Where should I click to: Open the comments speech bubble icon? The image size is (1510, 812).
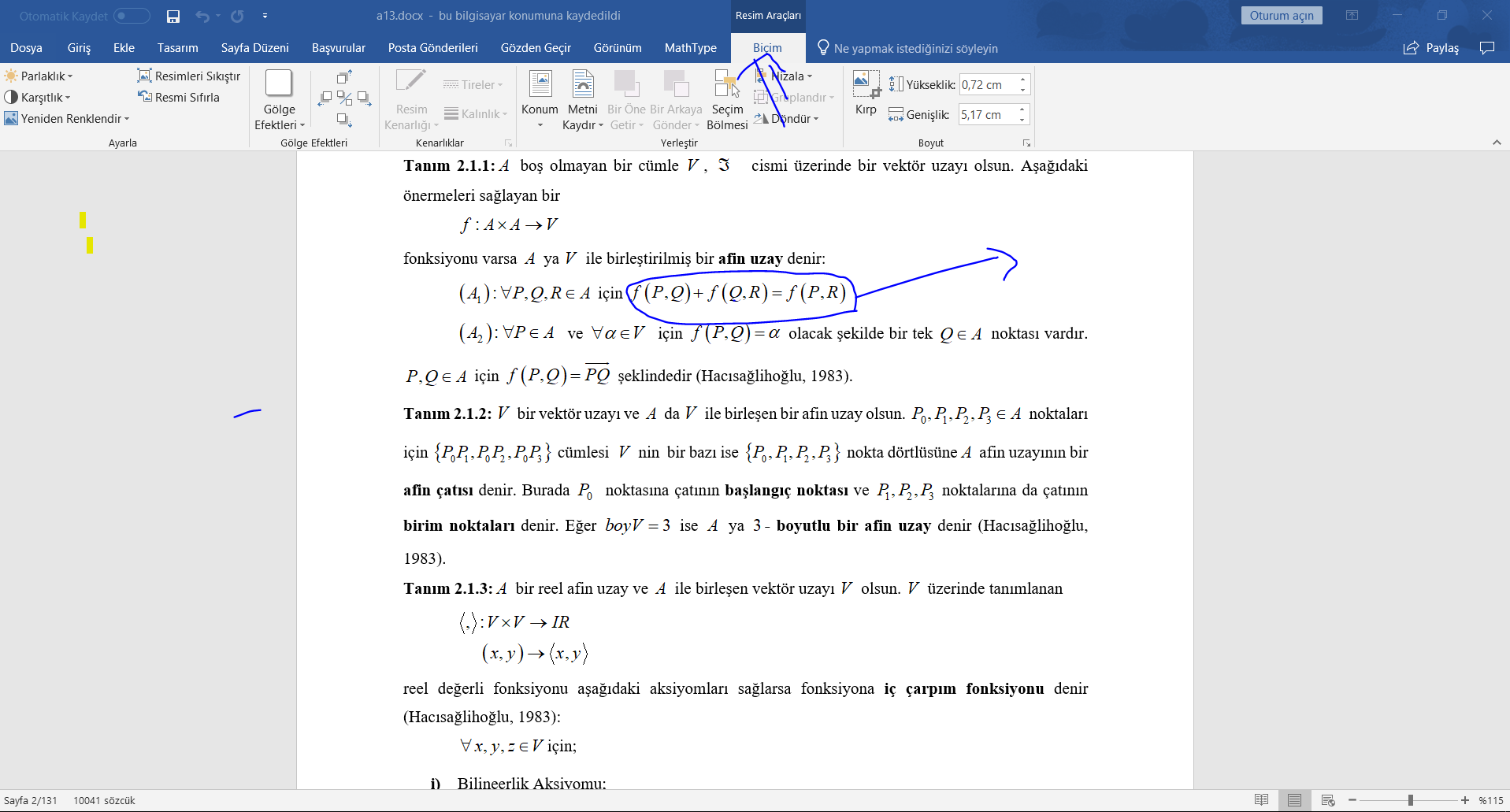point(1487,48)
